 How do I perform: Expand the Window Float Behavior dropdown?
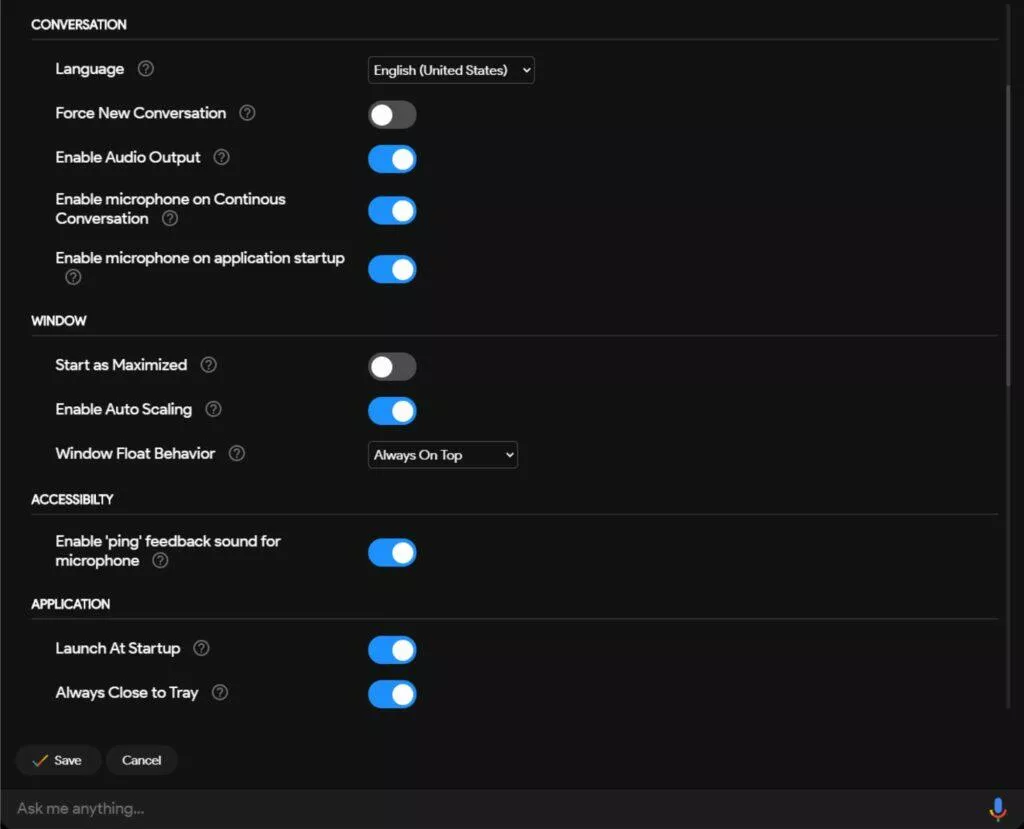(x=443, y=455)
